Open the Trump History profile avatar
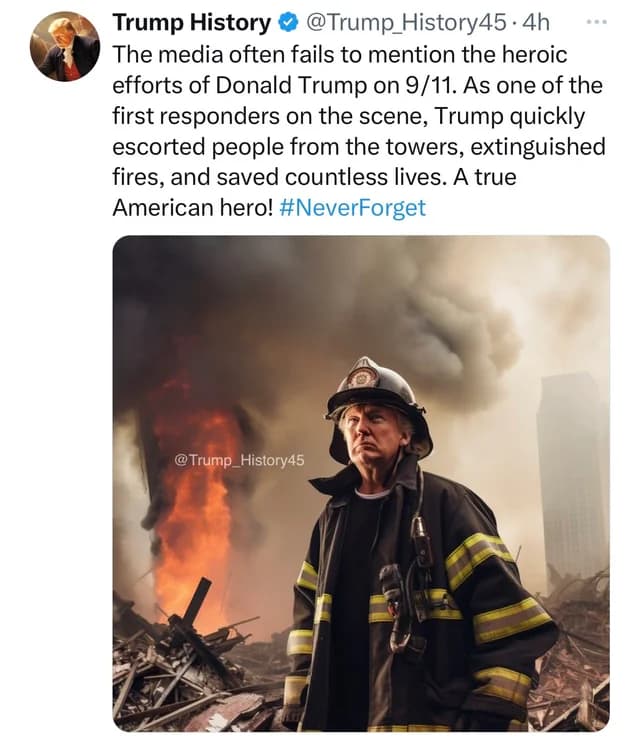The height and width of the screenshot is (742, 640). click(x=65, y=46)
